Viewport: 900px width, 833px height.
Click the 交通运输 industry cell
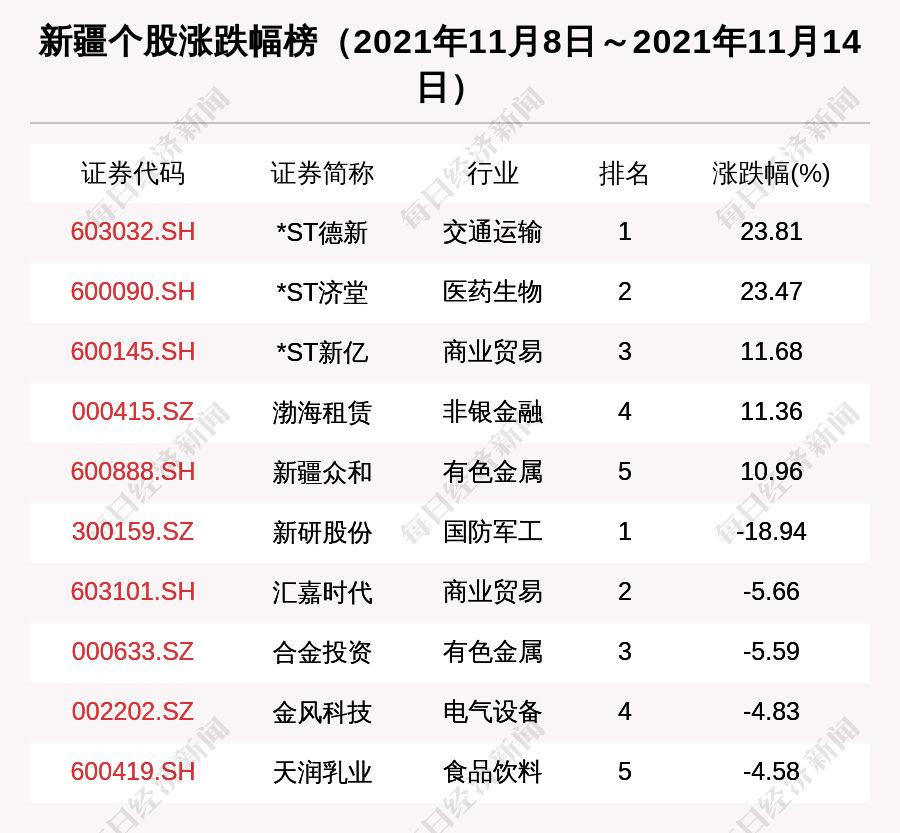492,233
